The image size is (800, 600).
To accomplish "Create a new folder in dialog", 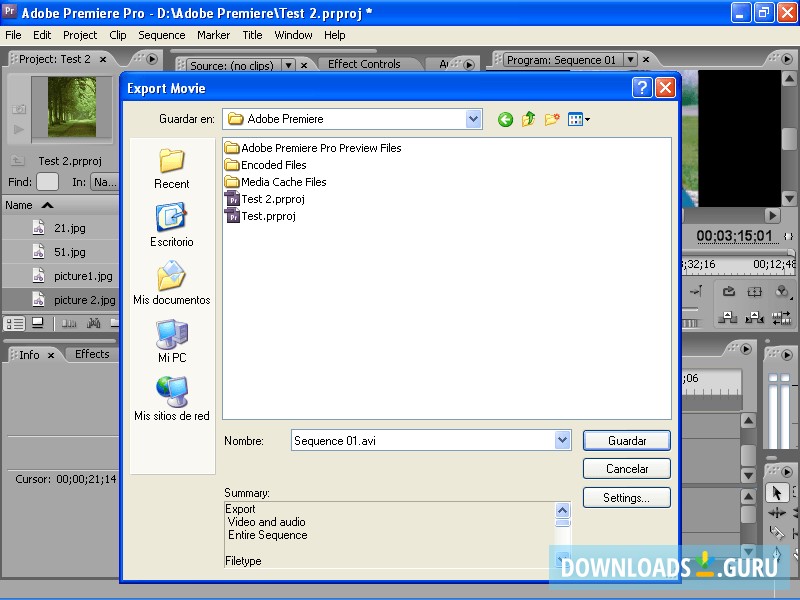I will [552, 119].
